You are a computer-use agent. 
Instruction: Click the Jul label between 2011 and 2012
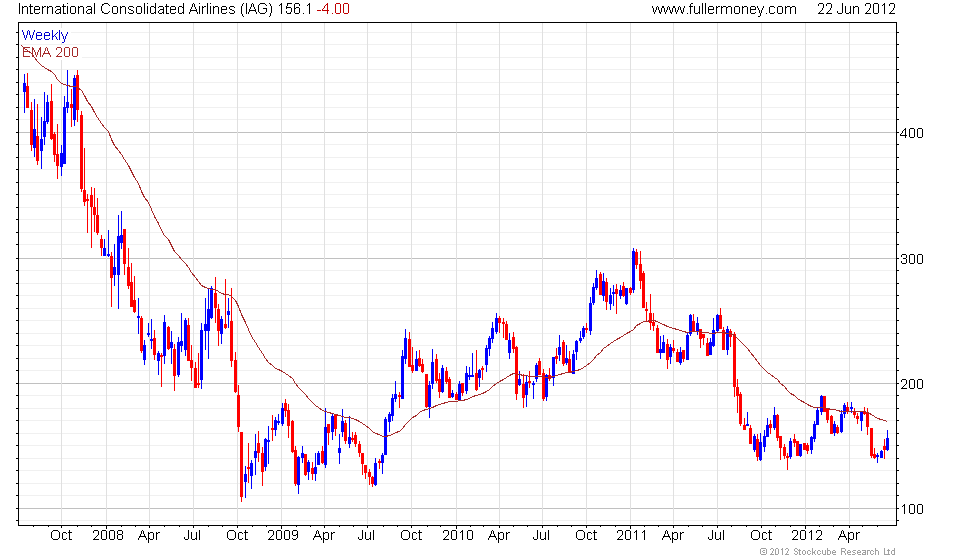tap(716, 536)
